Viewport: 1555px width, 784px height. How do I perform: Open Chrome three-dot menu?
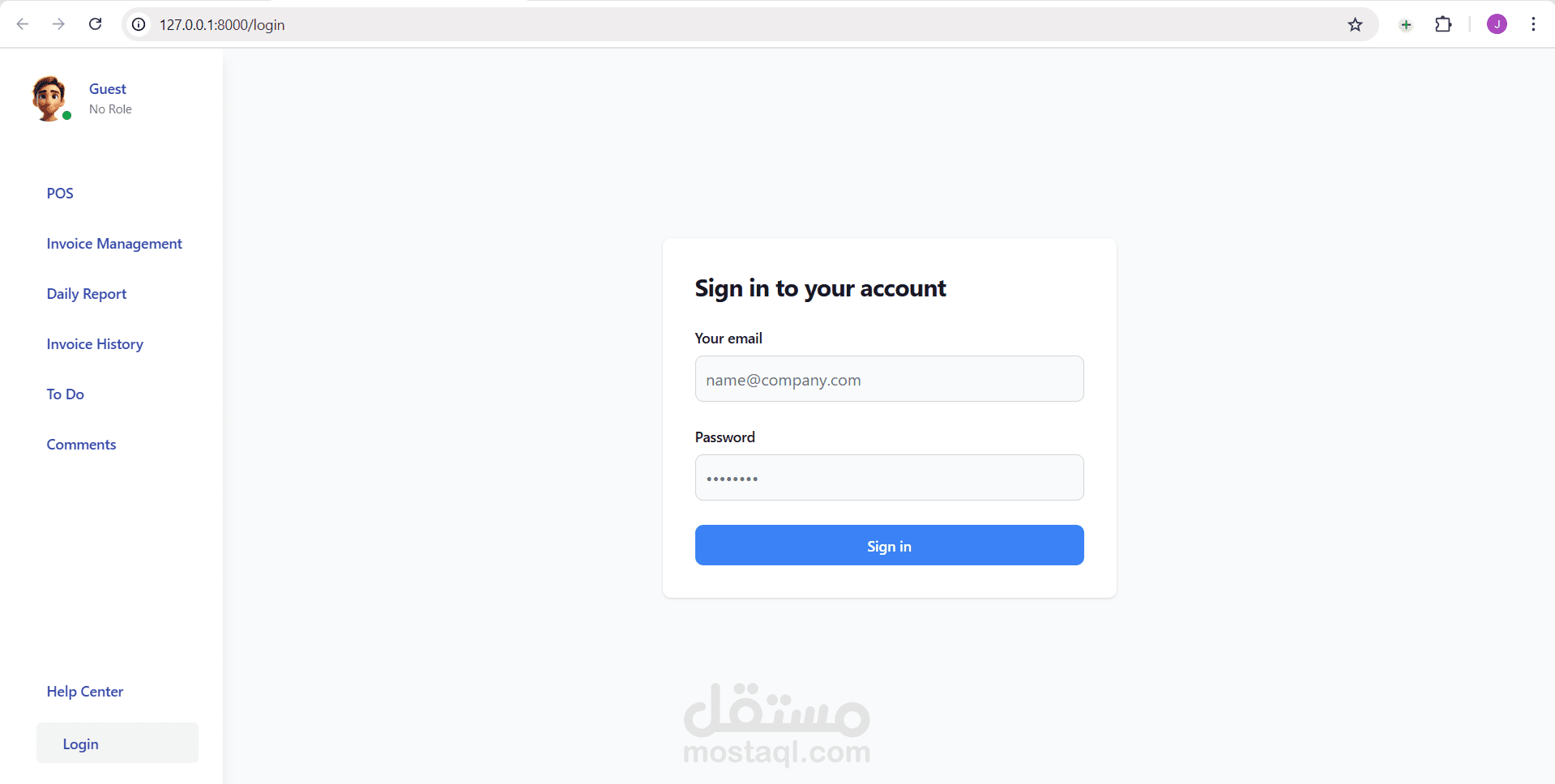click(x=1533, y=24)
